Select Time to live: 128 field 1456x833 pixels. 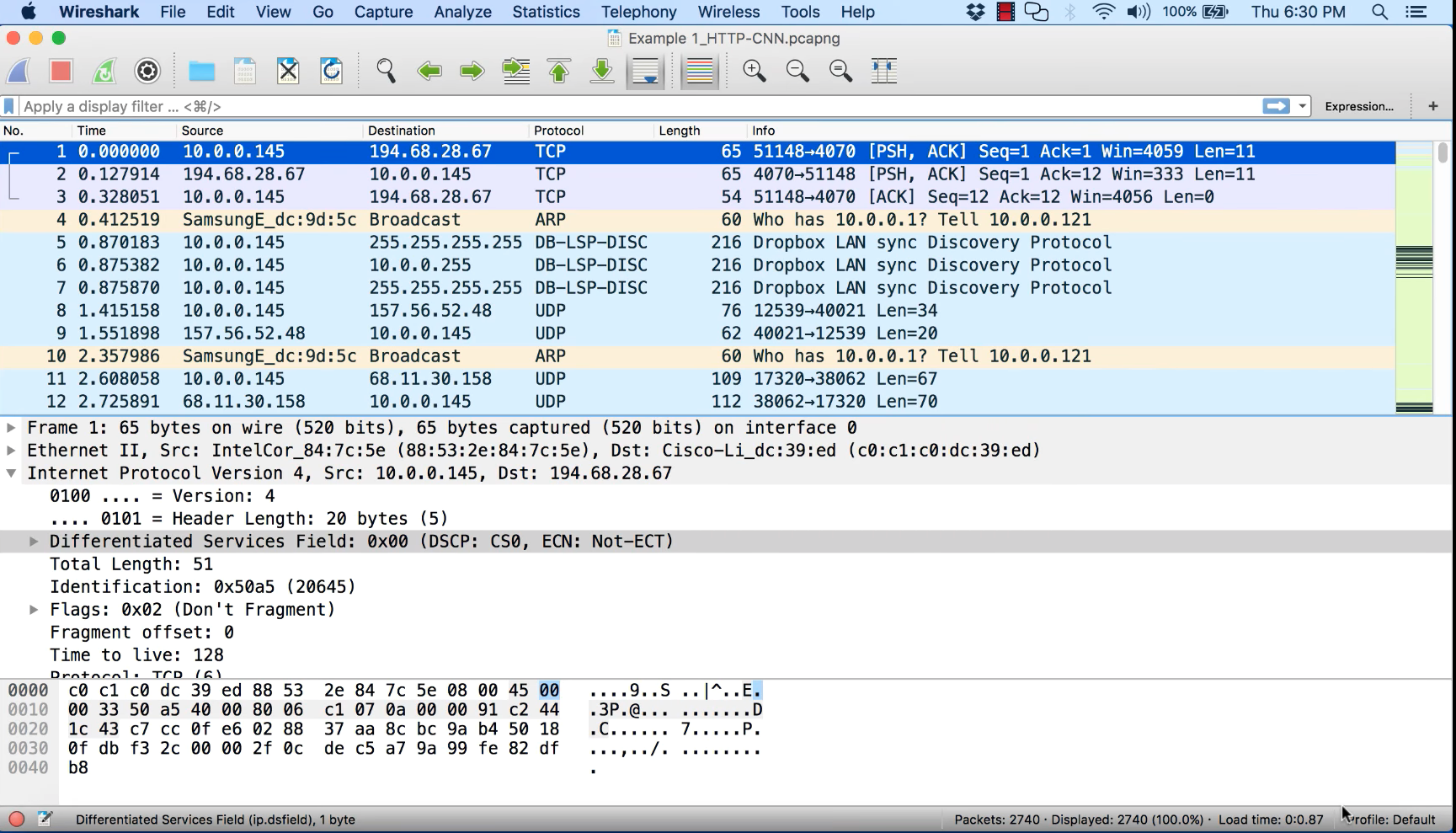tap(136, 655)
